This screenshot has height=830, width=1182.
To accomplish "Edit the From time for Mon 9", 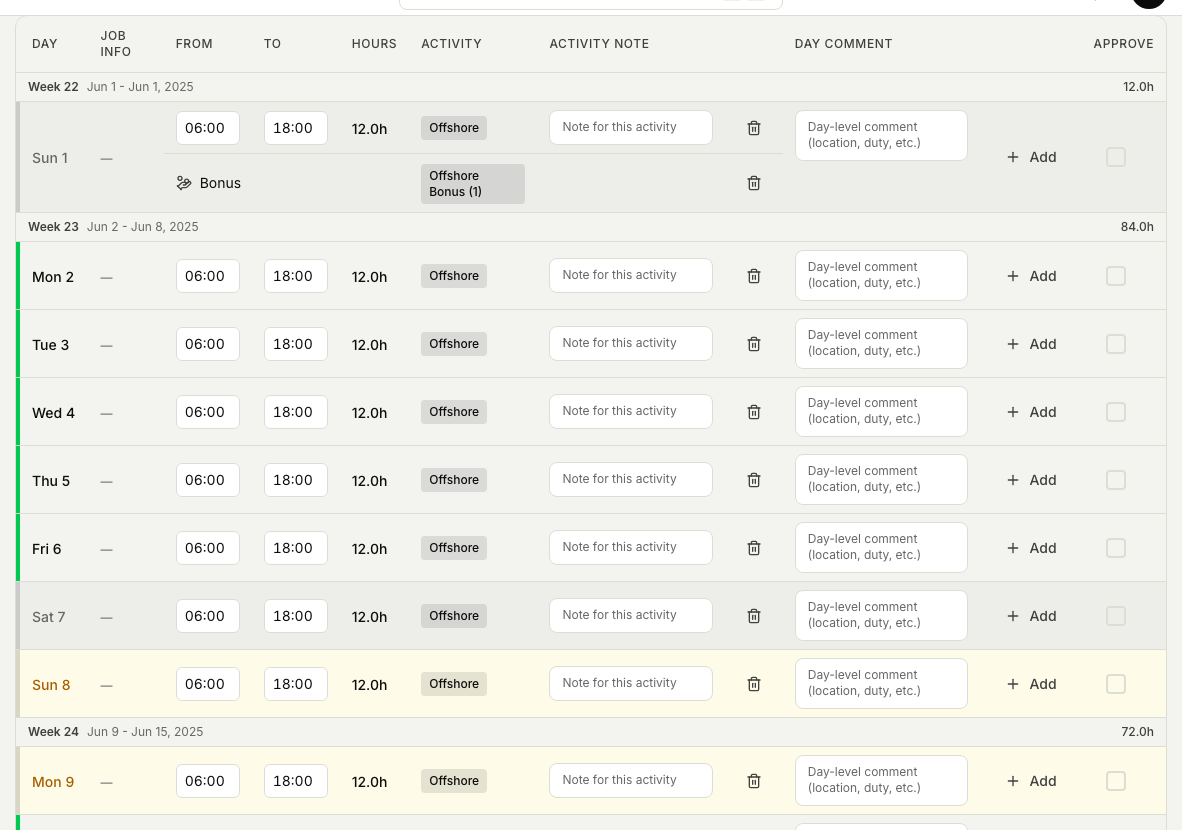I will tap(208, 781).
